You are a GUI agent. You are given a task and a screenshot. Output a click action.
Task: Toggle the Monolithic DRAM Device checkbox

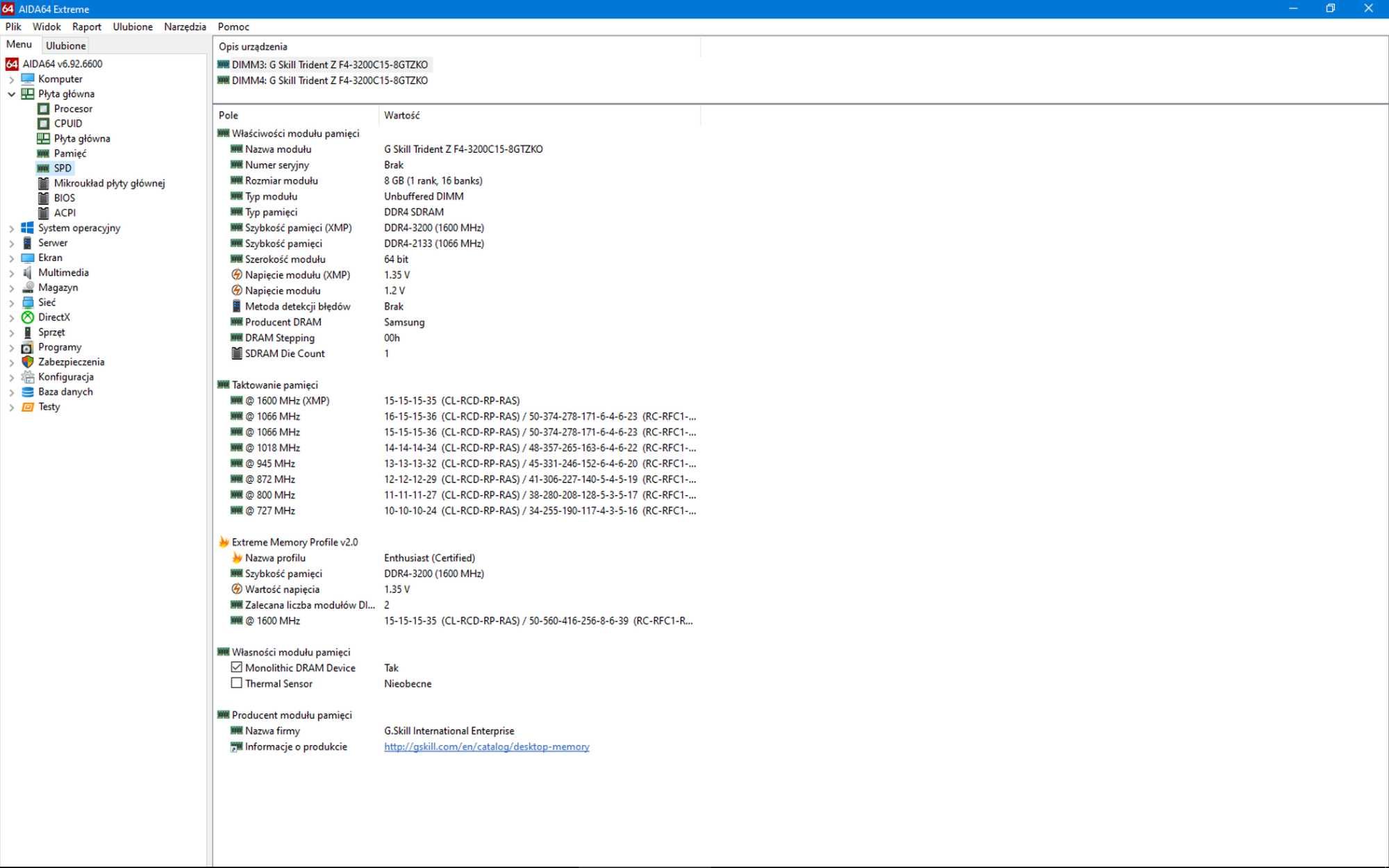click(237, 667)
